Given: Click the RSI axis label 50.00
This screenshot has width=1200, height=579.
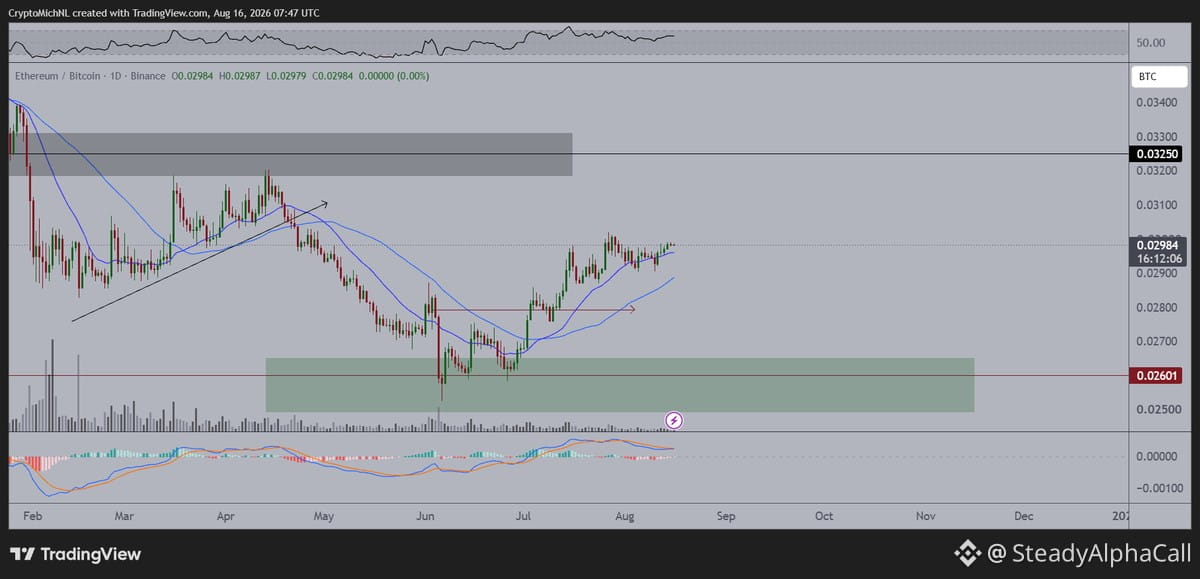Looking at the screenshot, I should (x=1151, y=43).
